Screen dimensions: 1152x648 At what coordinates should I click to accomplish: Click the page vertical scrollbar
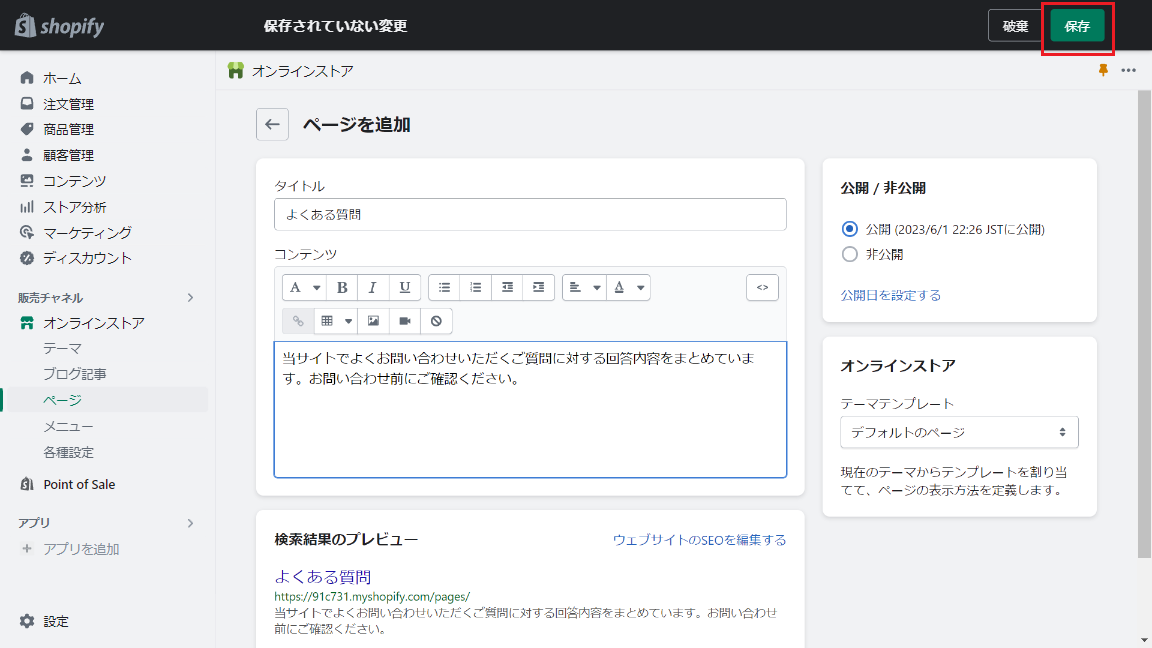click(1144, 324)
